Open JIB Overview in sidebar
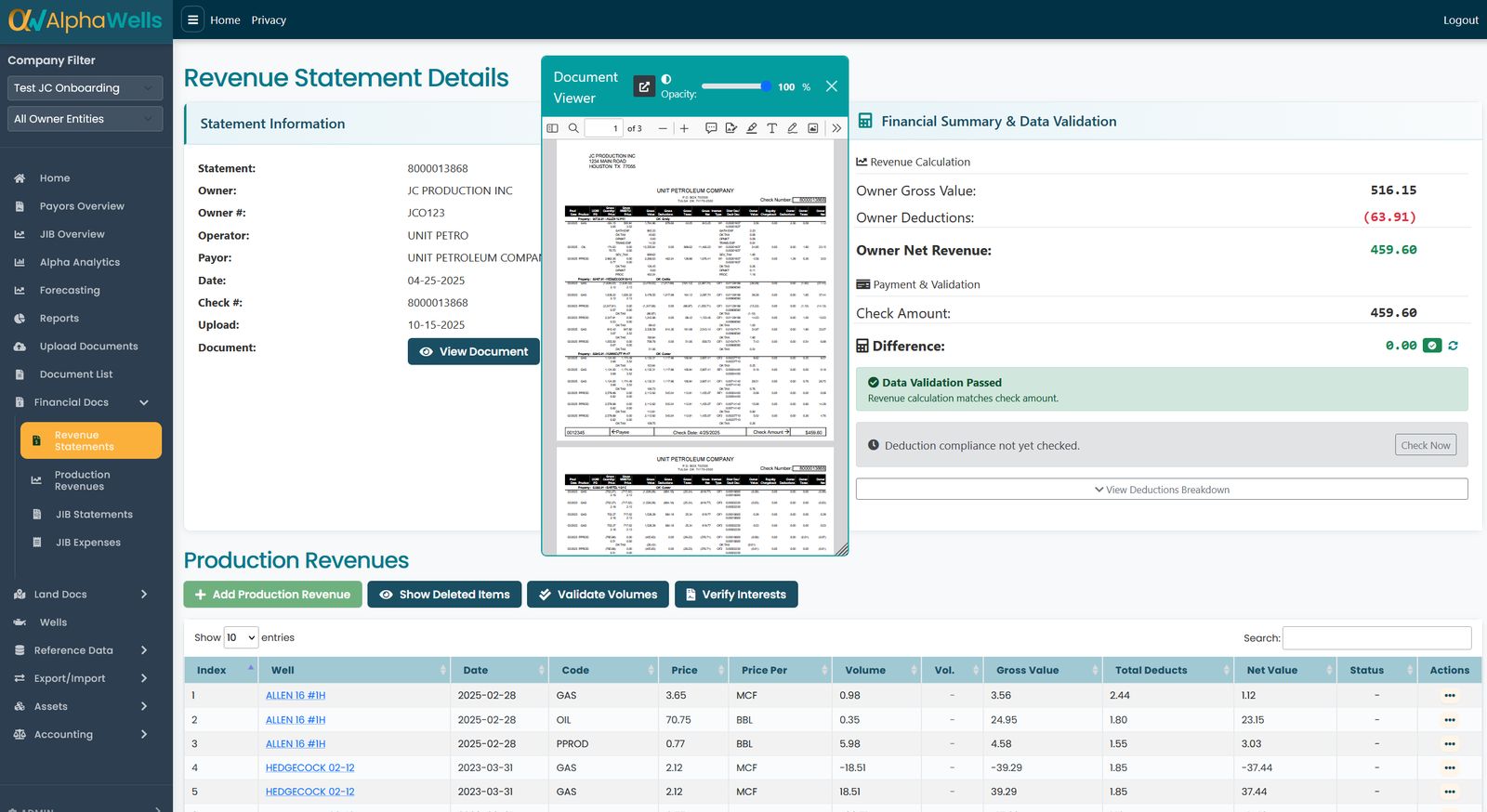1487x812 pixels. 72,234
